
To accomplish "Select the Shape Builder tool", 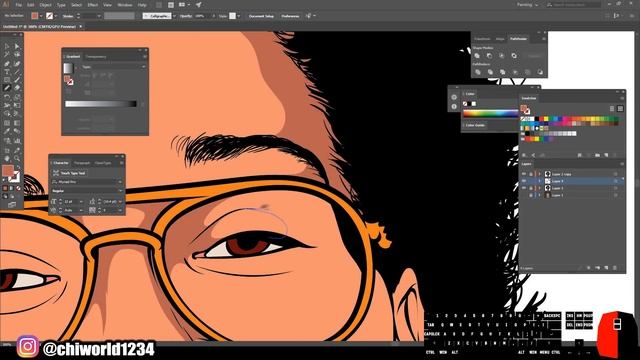I will click(x=7, y=114).
